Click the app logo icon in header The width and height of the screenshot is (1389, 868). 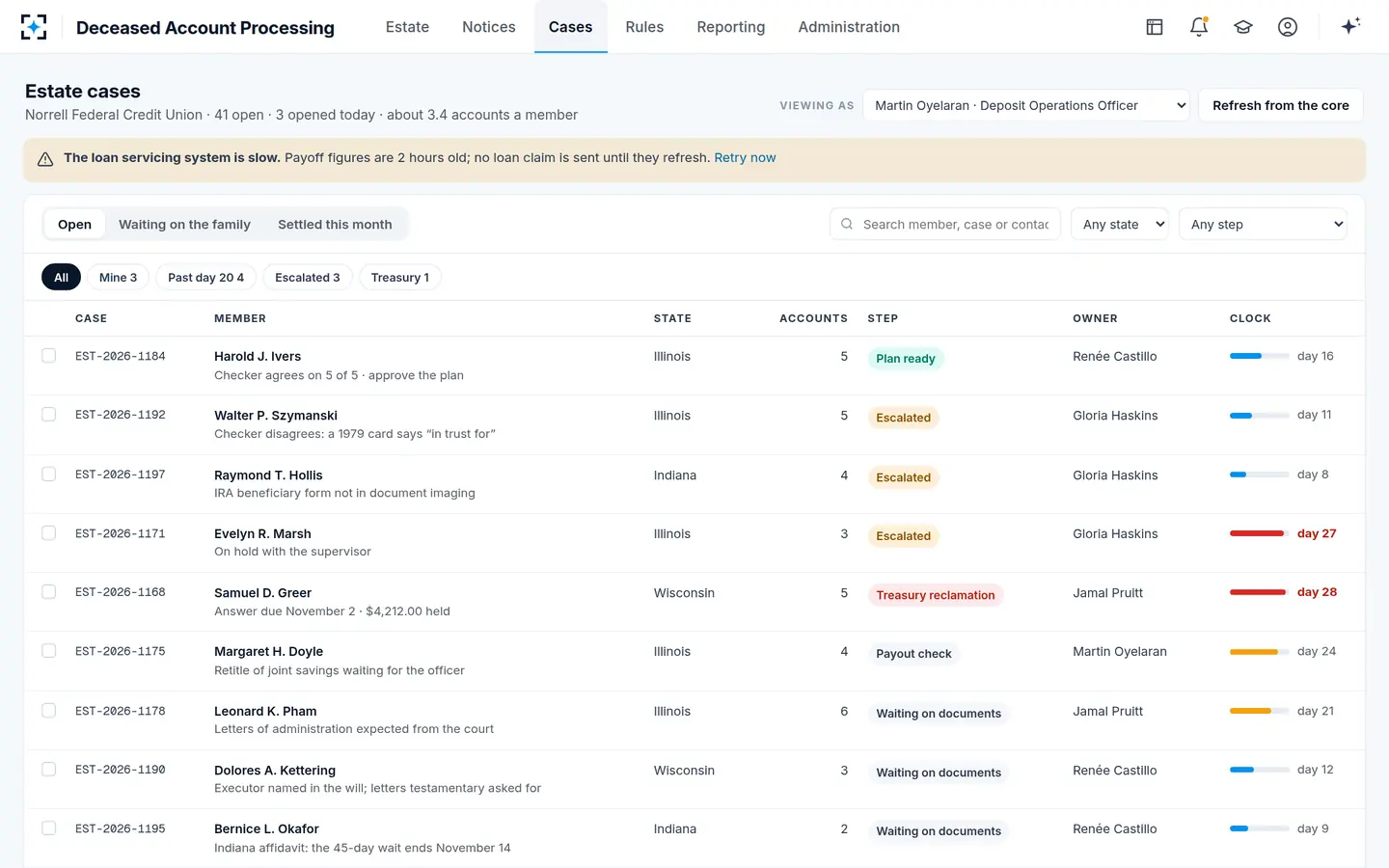coord(34,27)
